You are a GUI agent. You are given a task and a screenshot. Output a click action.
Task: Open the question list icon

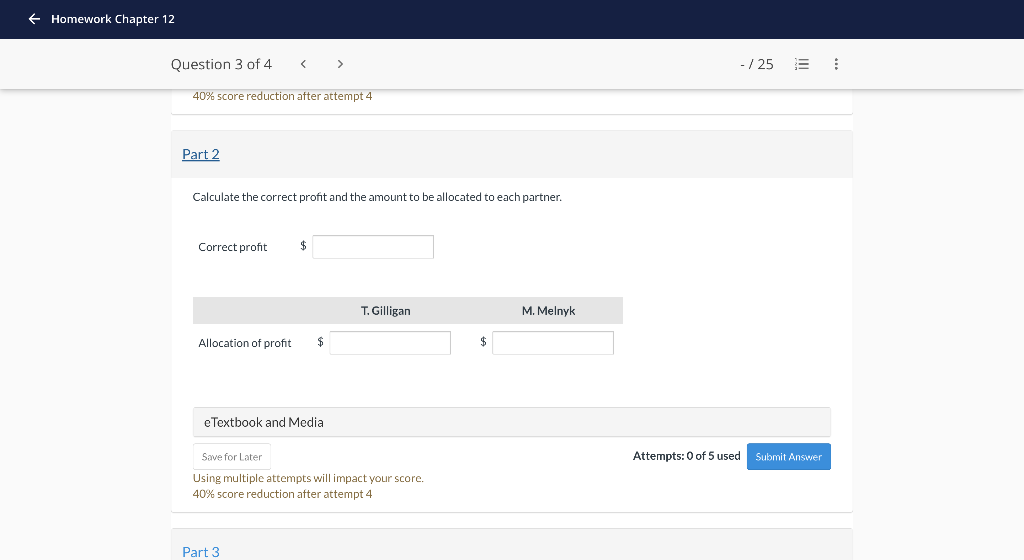[802, 64]
